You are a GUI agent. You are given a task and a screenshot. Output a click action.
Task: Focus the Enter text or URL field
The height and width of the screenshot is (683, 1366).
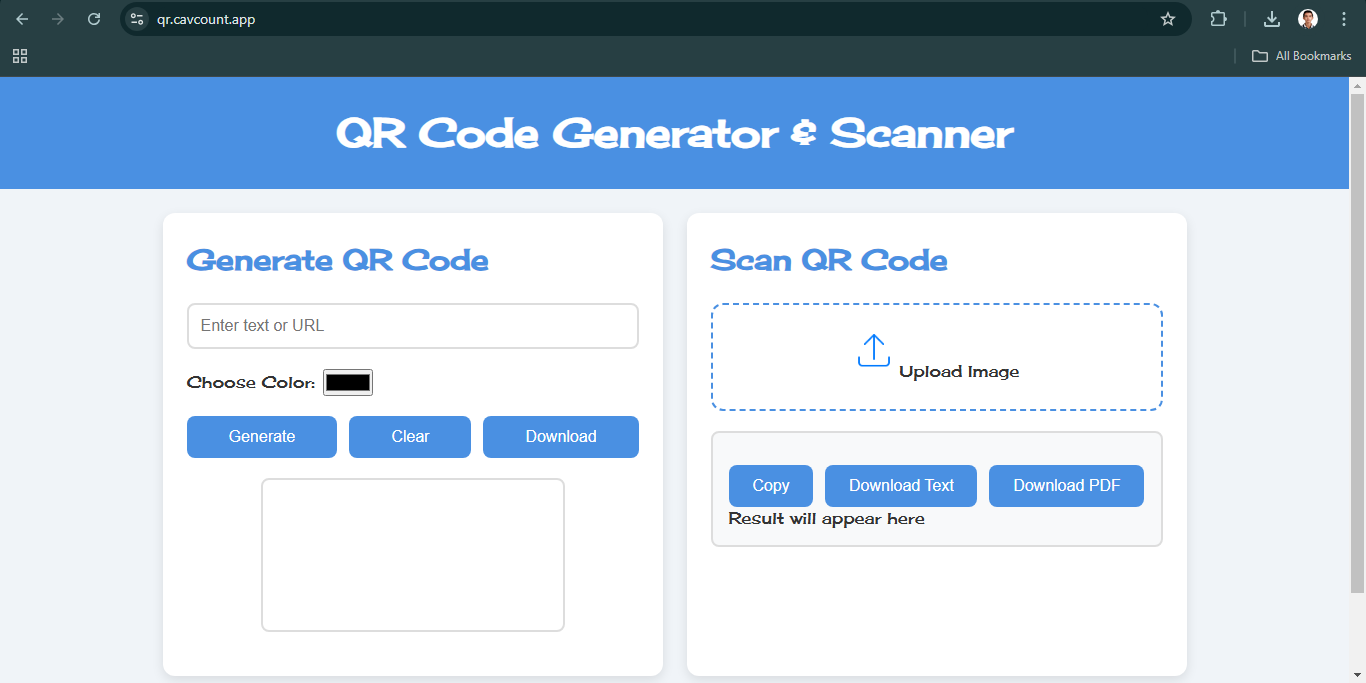point(412,326)
